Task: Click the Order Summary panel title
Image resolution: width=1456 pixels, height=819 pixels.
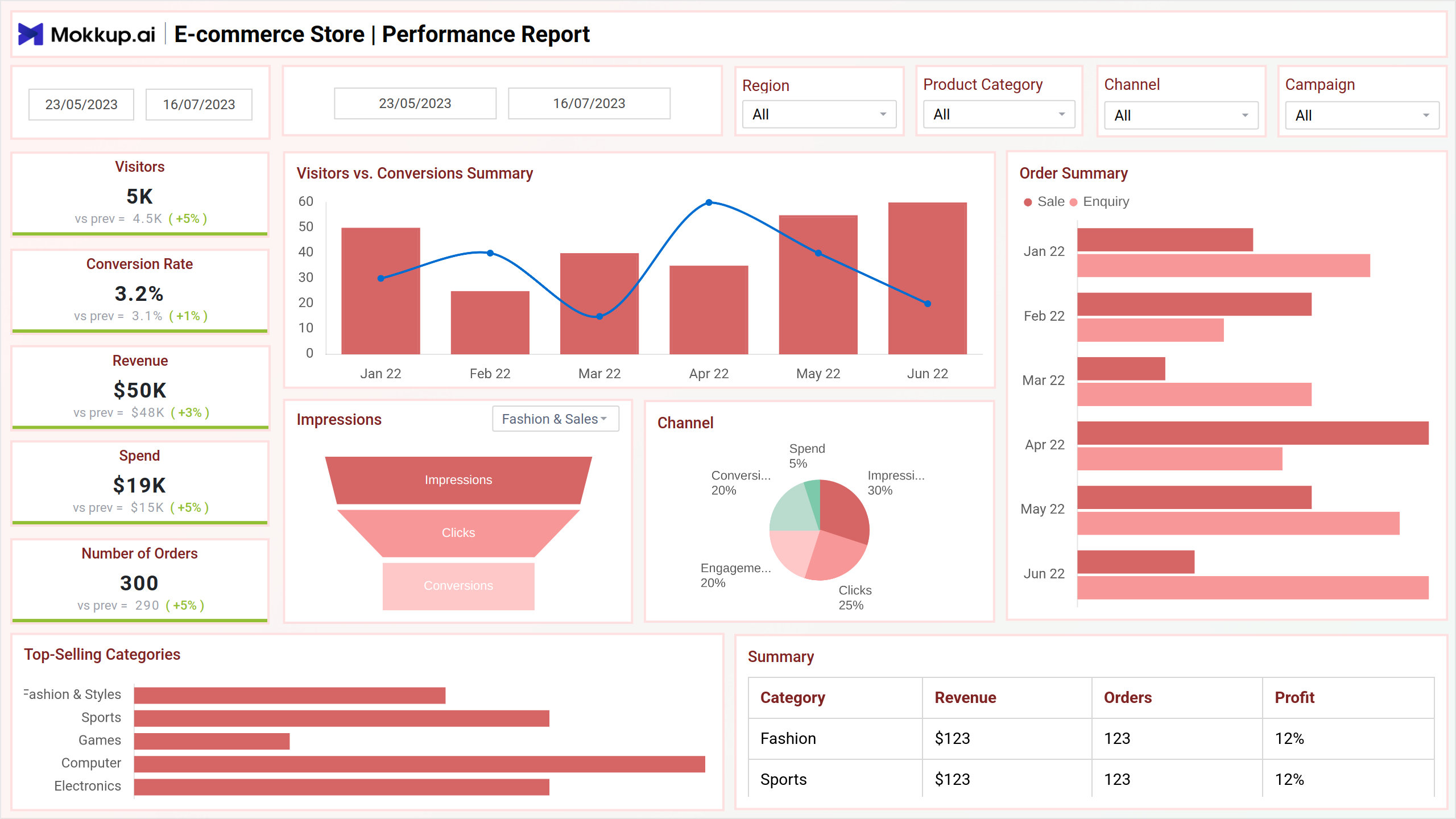Action: coord(1073,173)
